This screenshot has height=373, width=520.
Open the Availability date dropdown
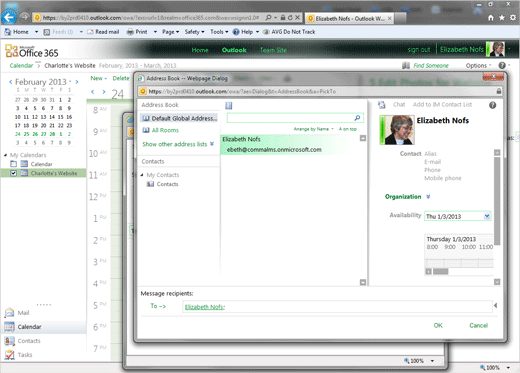tap(487, 216)
